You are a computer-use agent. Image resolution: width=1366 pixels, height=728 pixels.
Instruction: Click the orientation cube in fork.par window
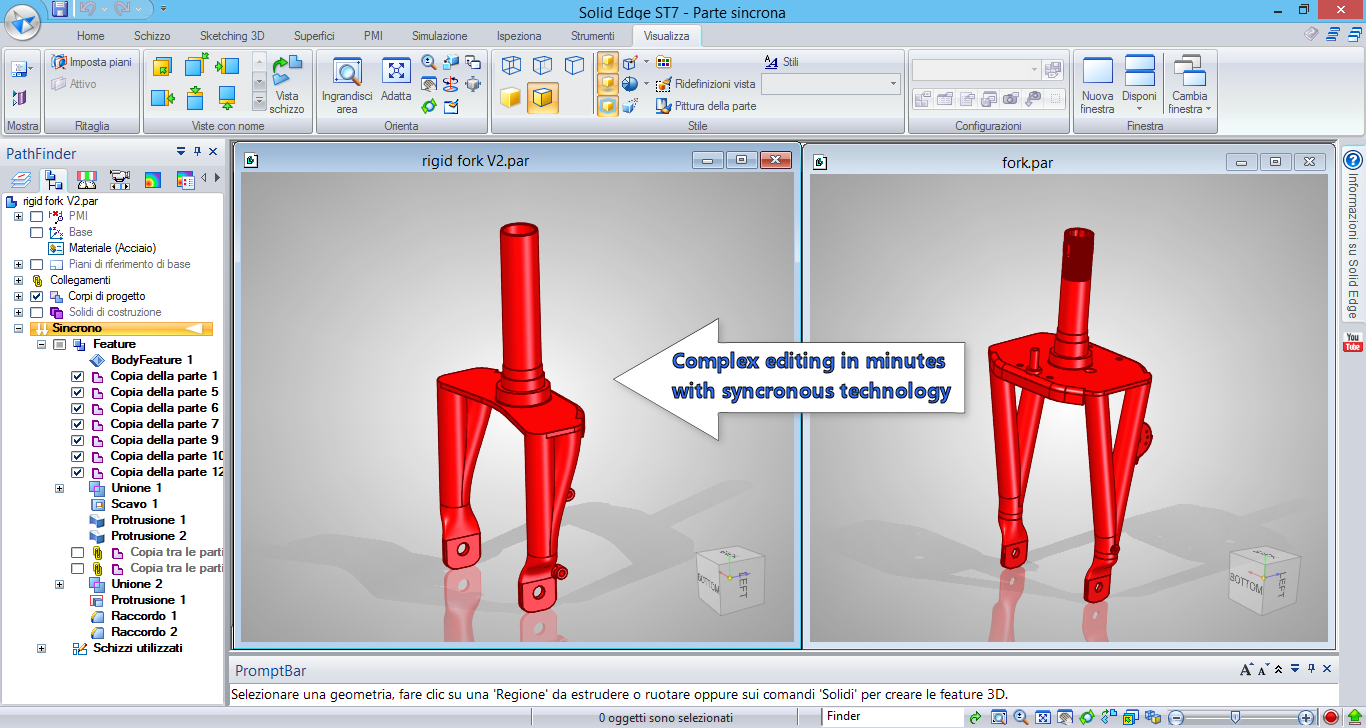[x=1262, y=579]
